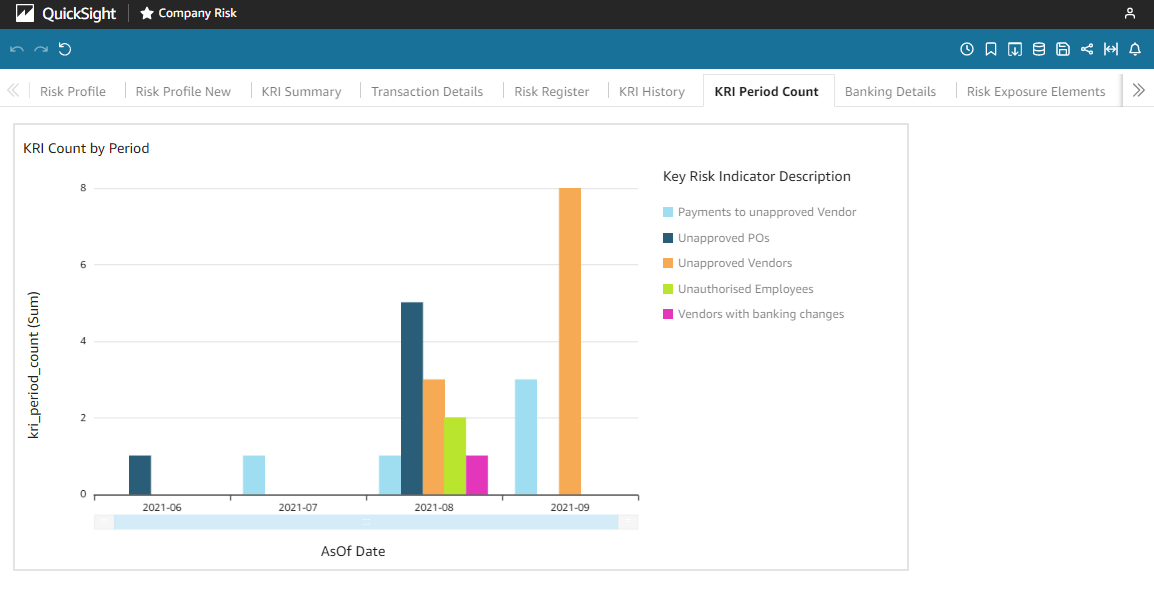Open the bookmarks icon
Image resolution: width=1154 pixels, height=610 pixels.
(991, 49)
